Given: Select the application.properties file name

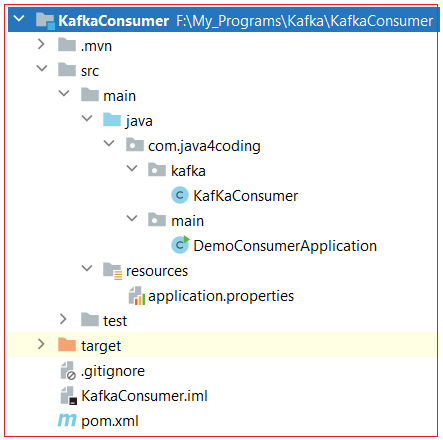Looking at the screenshot, I should click(x=221, y=296).
